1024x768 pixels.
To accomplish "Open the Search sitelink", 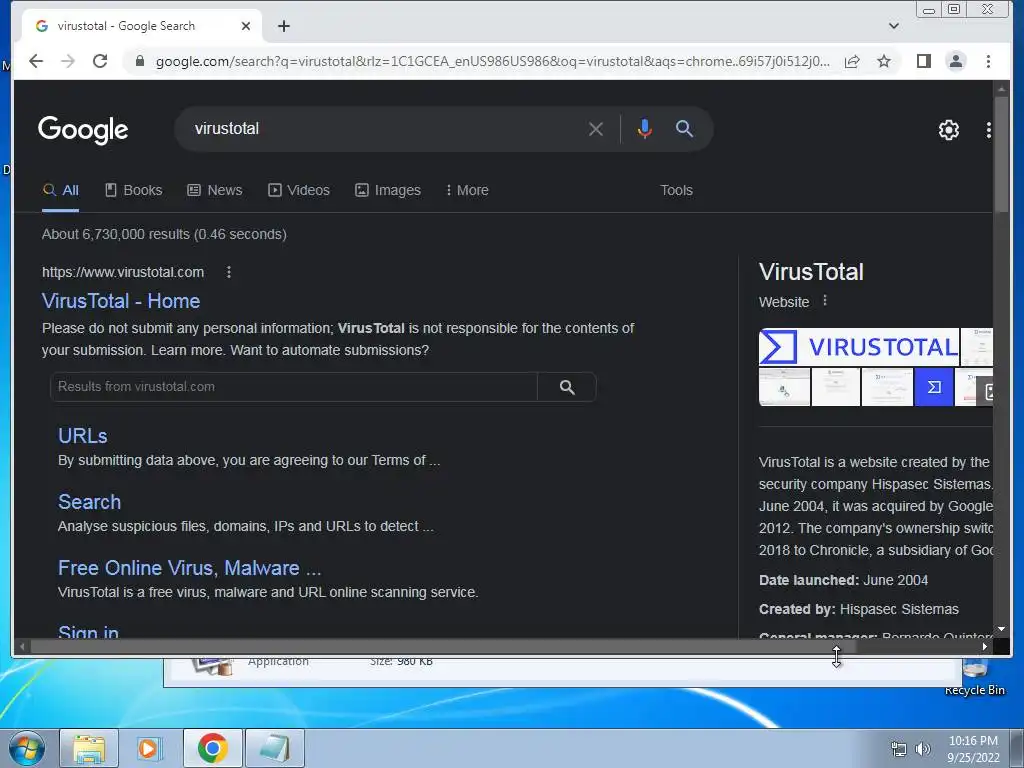I will click(89, 502).
